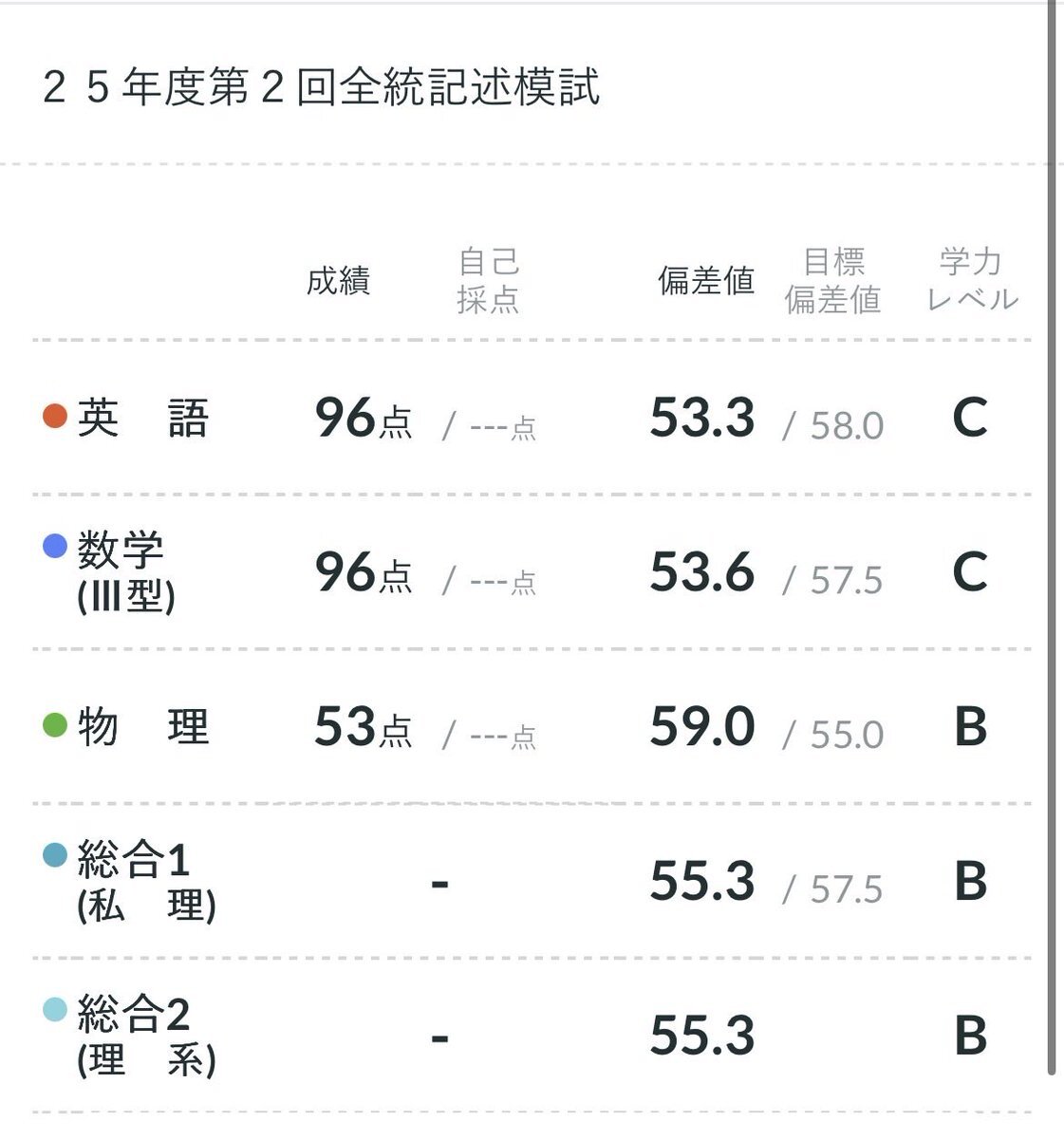Click the teal dot beside 総合1(私理)
The image size is (1064, 1139).
[x=55, y=855]
